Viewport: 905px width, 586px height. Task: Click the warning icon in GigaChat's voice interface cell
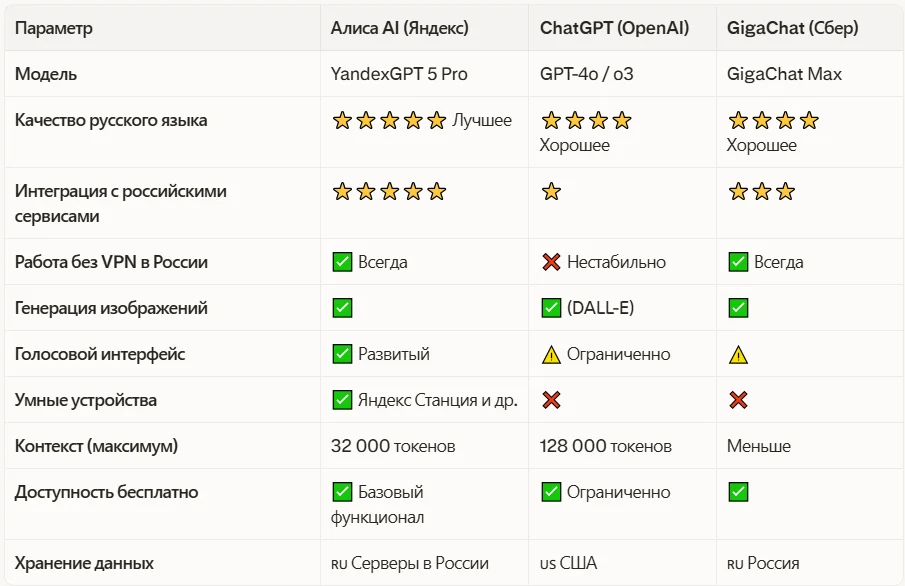738,355
